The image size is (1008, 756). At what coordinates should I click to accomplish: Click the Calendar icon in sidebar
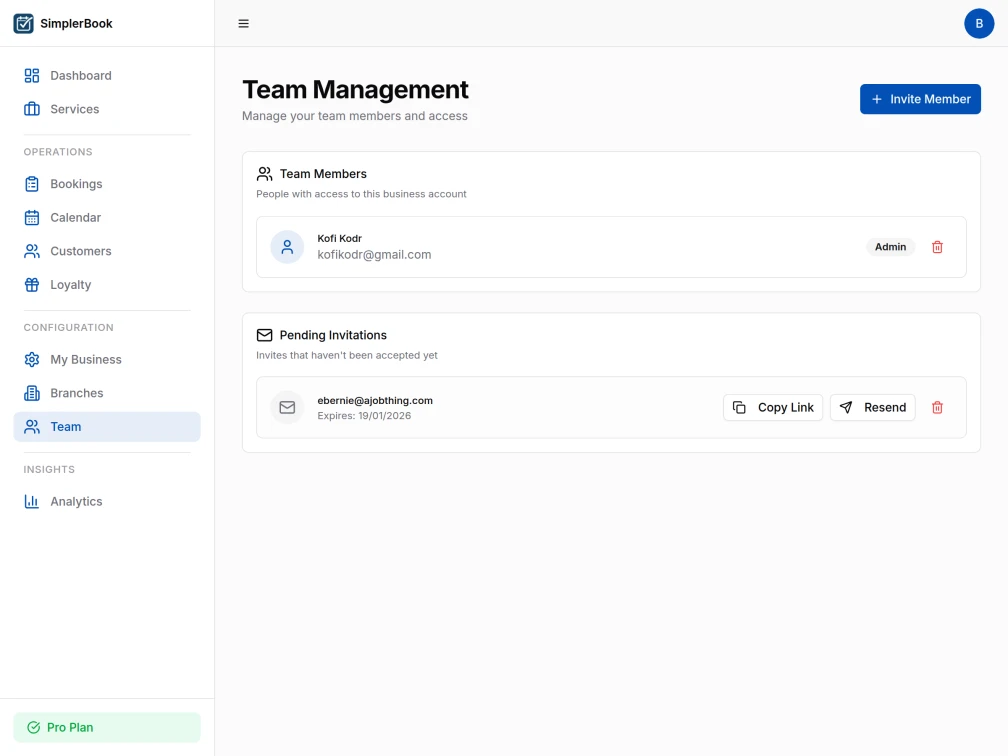point(32,218)
